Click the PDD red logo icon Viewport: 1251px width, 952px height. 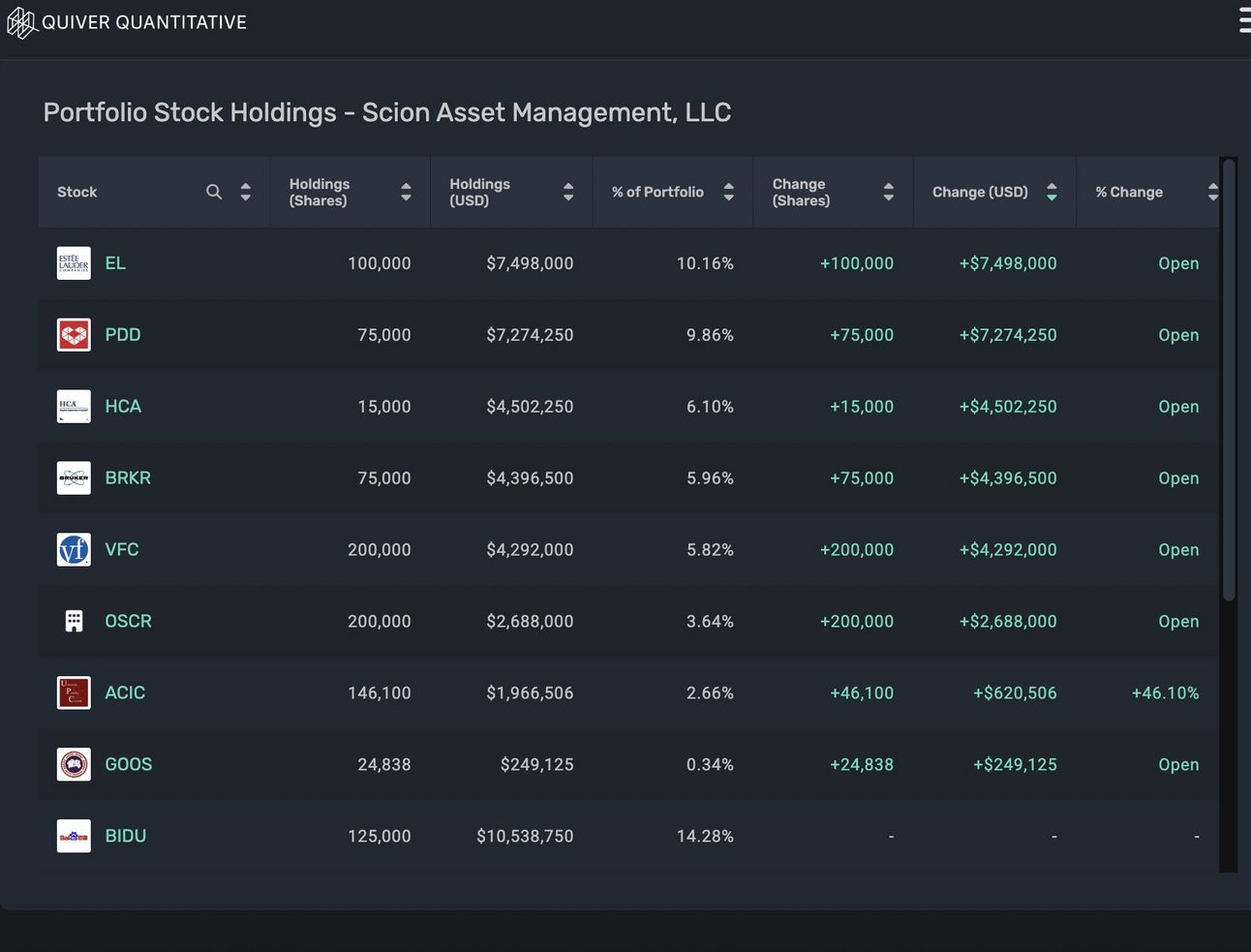(x=74, y=335)
